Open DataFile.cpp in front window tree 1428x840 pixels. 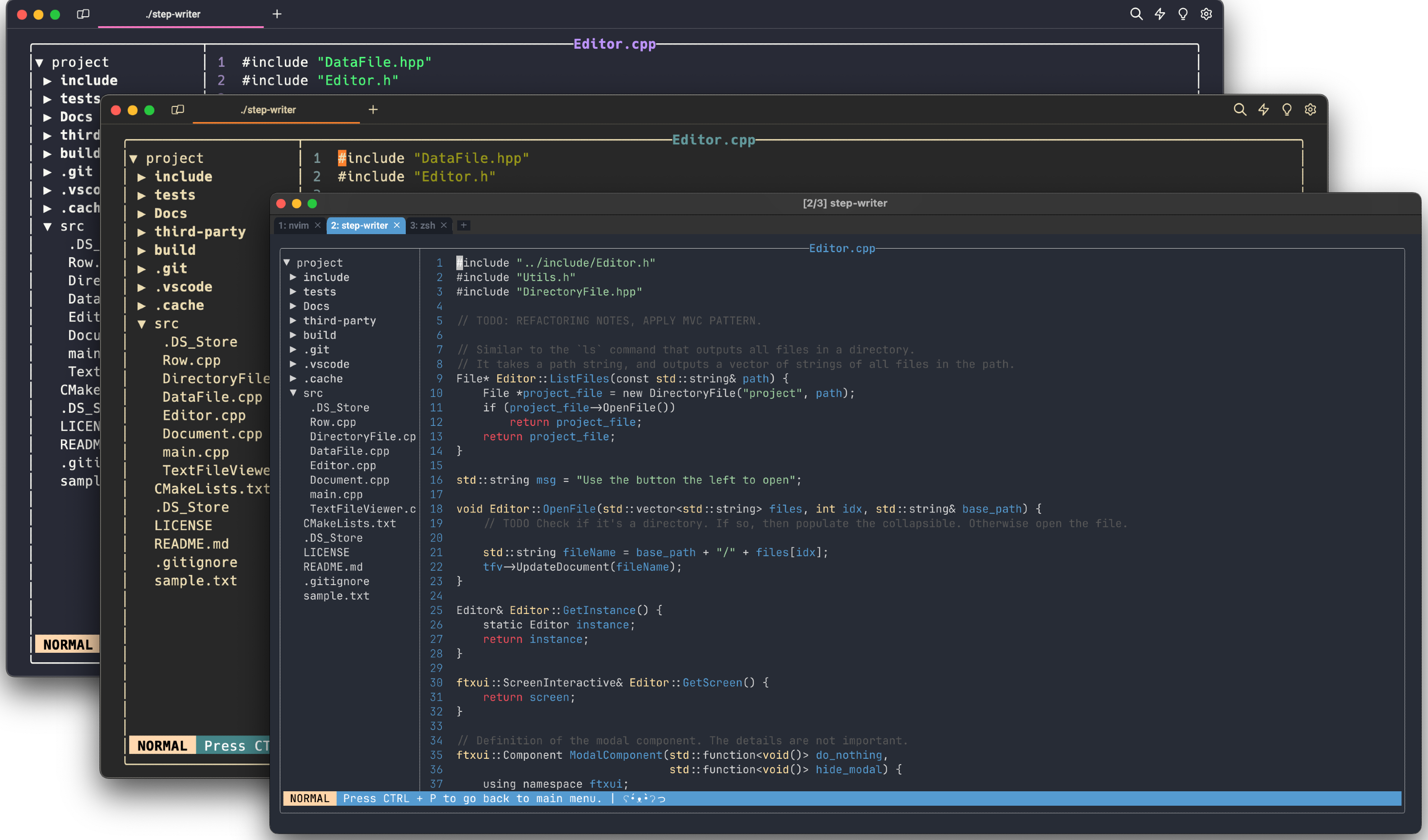pos(349,451)
